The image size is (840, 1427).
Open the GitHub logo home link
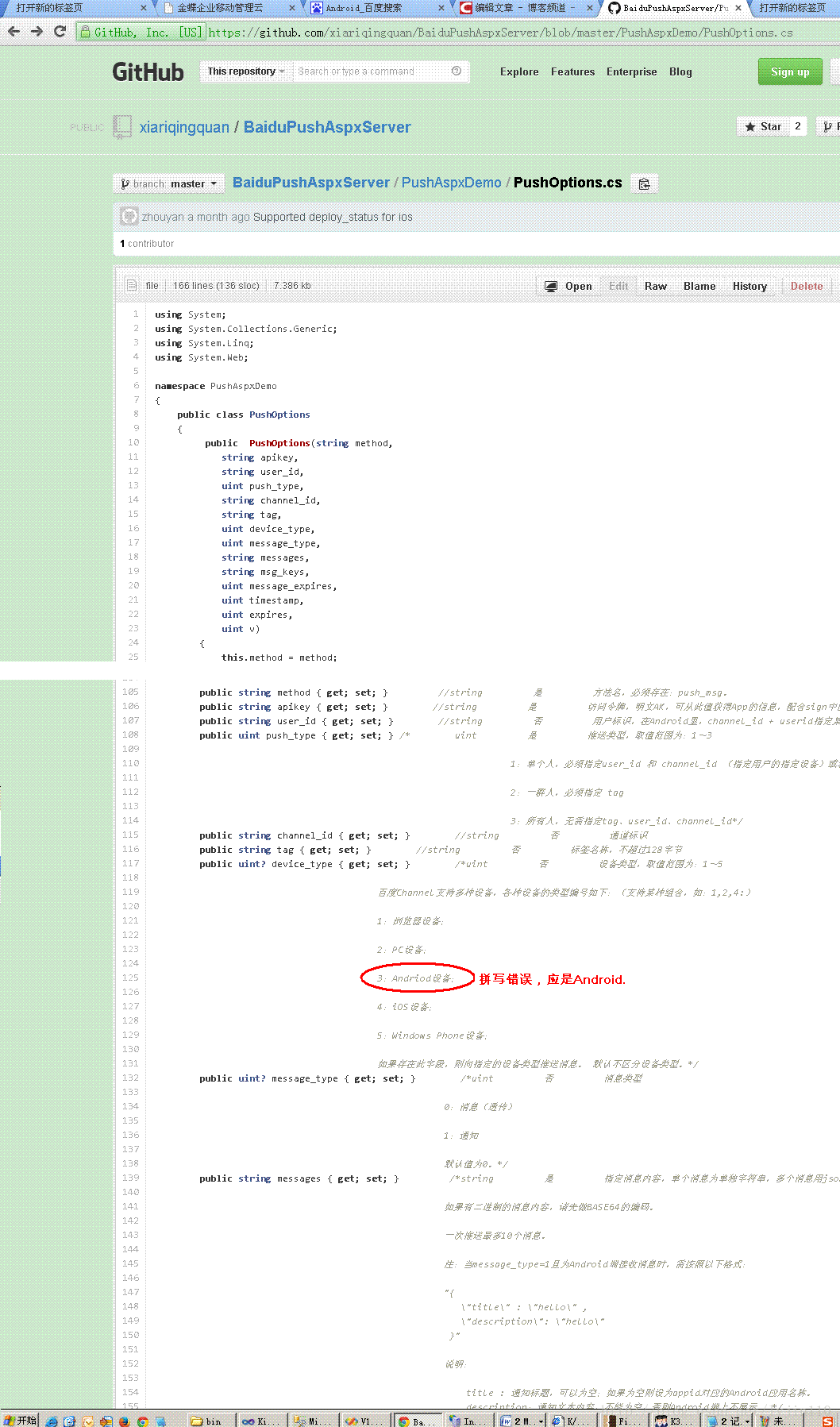[148, 72]
